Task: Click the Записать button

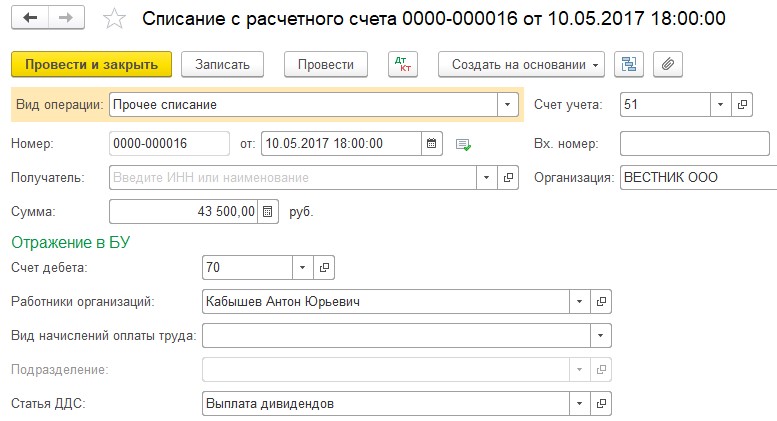Action: 229,64
